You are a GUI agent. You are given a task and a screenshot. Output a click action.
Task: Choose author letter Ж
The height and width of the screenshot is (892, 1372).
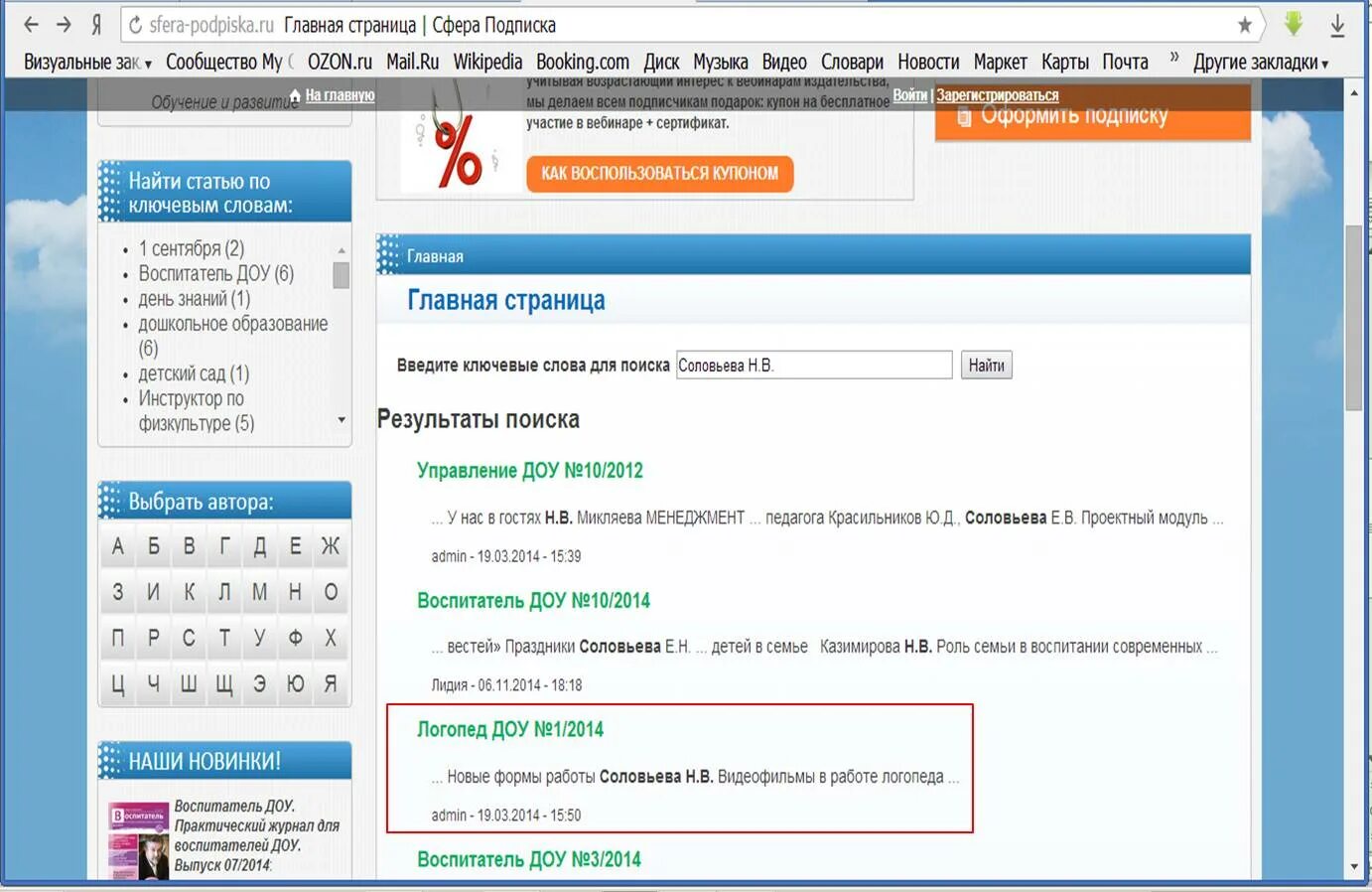(331, 546)
